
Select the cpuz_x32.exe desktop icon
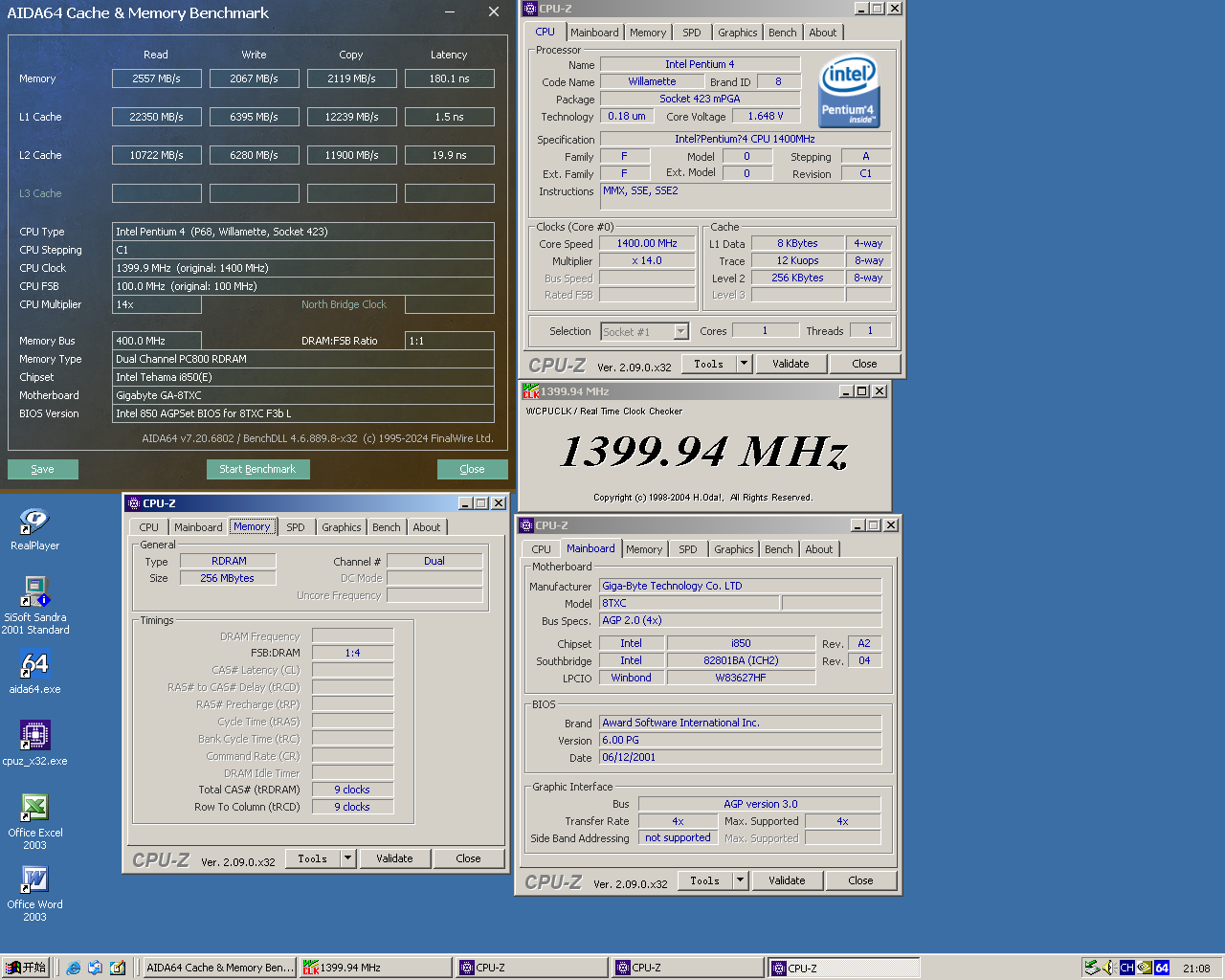34,744
